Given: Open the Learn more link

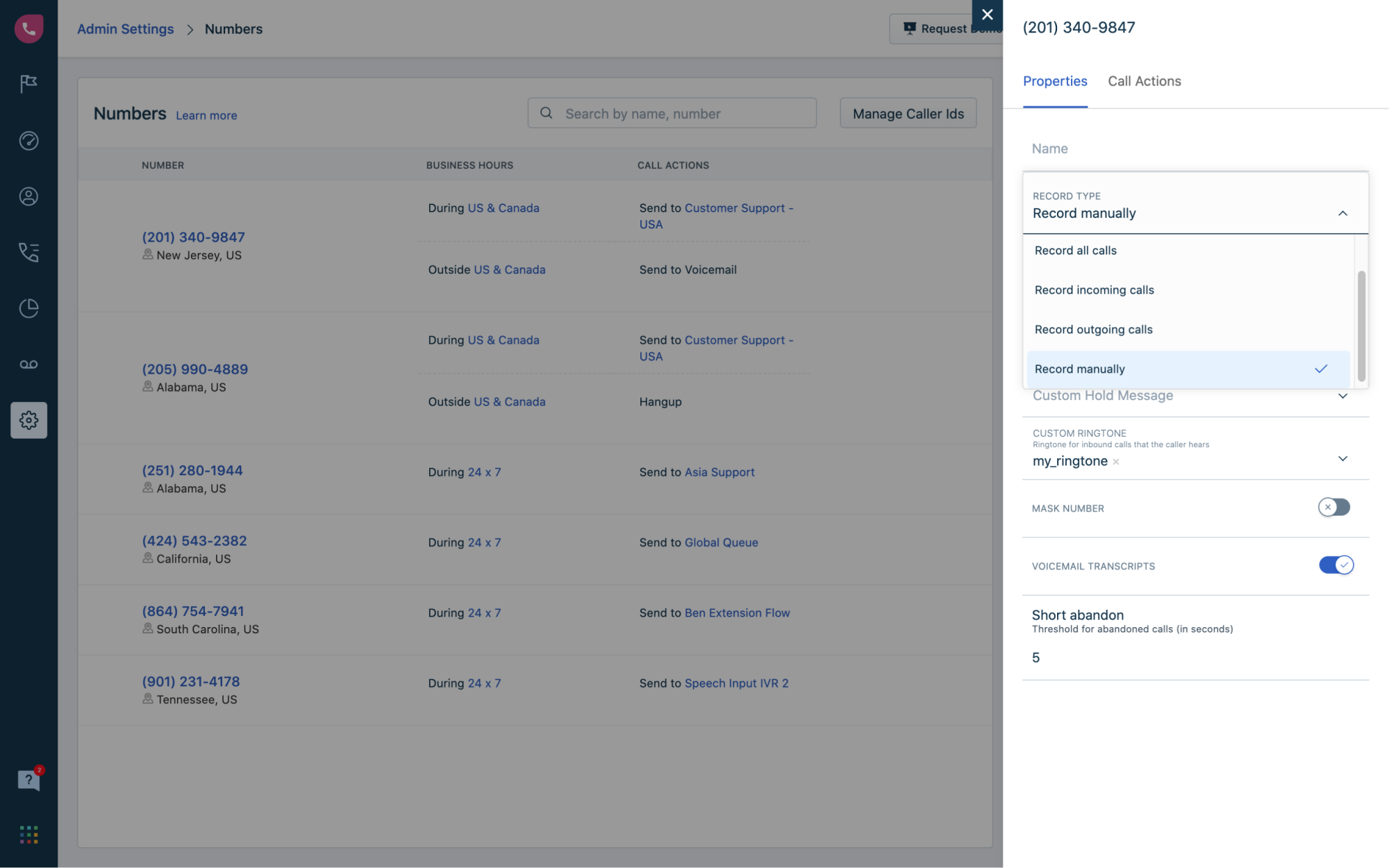Looking at the screenshot, I should click(206, 115).
